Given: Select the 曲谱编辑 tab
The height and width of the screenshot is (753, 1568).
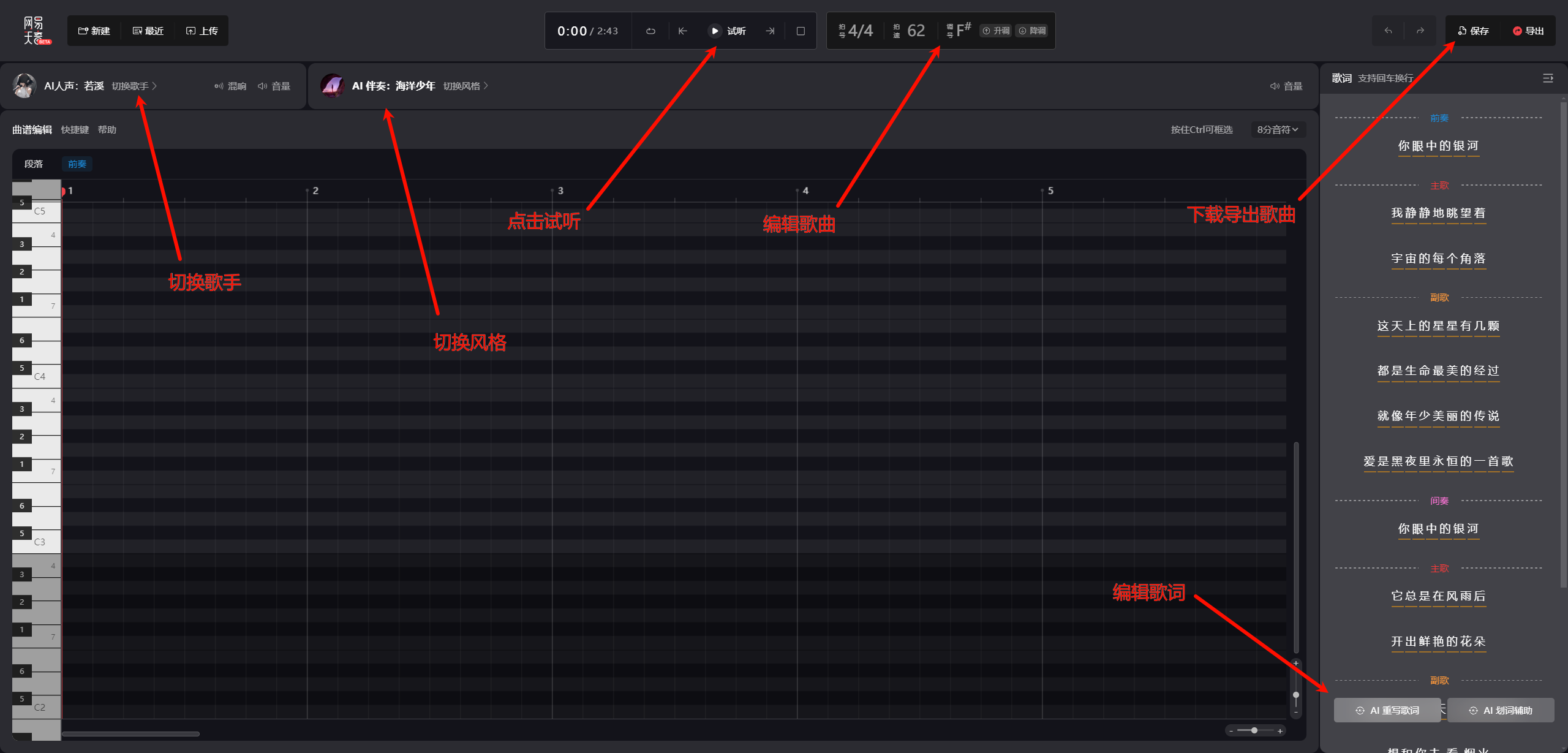Looking at the screenshot, I should (32, 130).
